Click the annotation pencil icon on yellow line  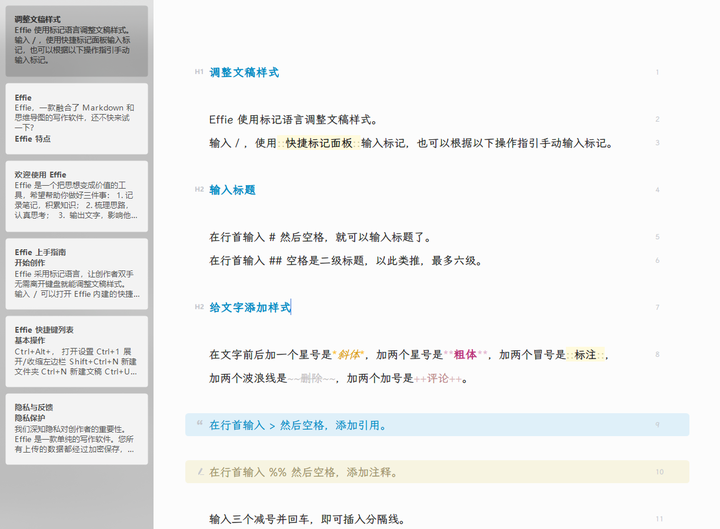point(200,471)
